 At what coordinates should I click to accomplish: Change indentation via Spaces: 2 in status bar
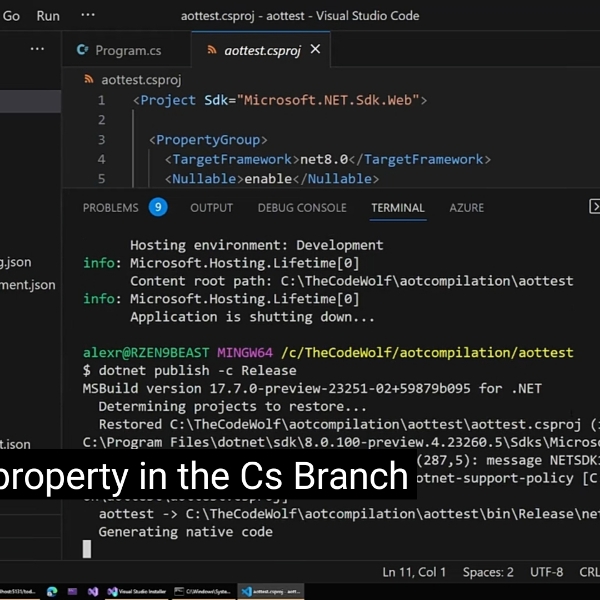pyautogui.click(x=488, y=572)
